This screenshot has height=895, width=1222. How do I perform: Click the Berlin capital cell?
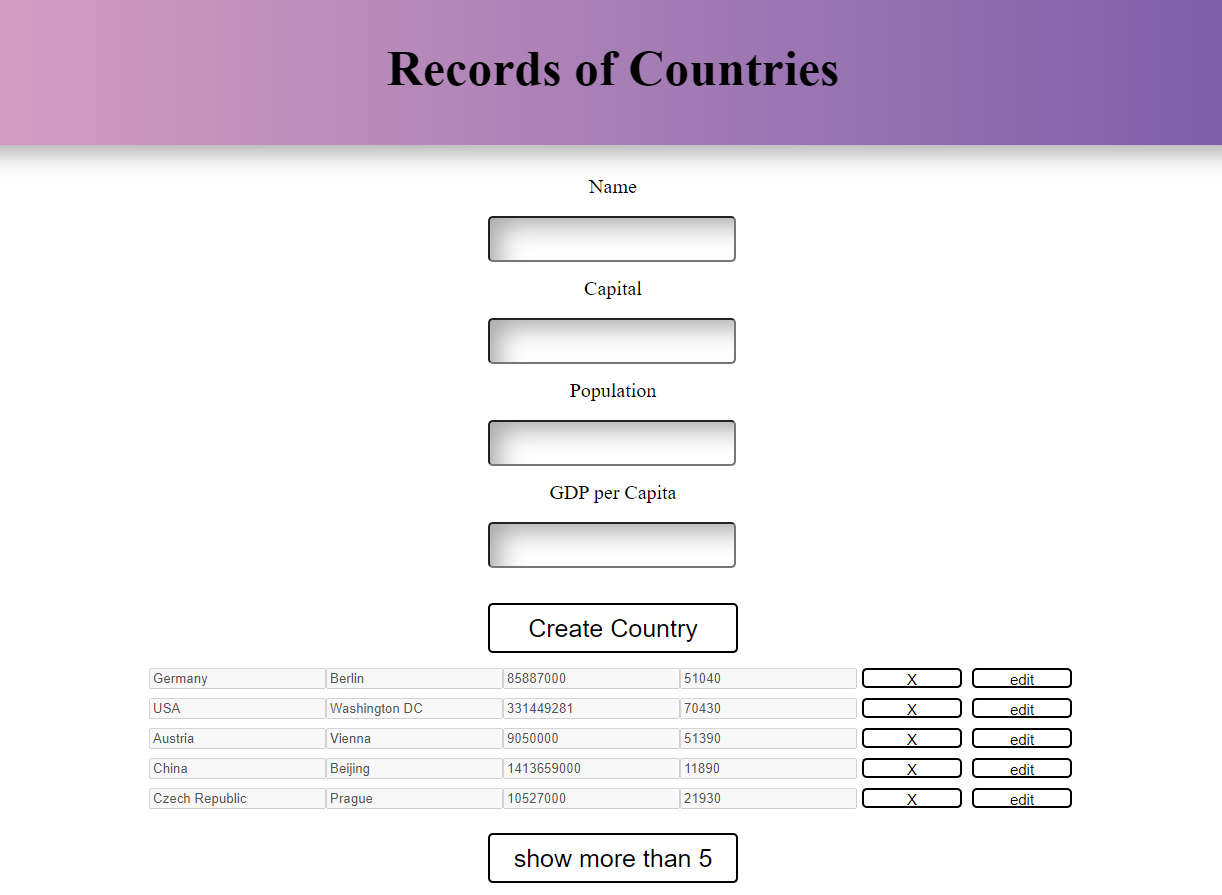[x=414, y=678]
